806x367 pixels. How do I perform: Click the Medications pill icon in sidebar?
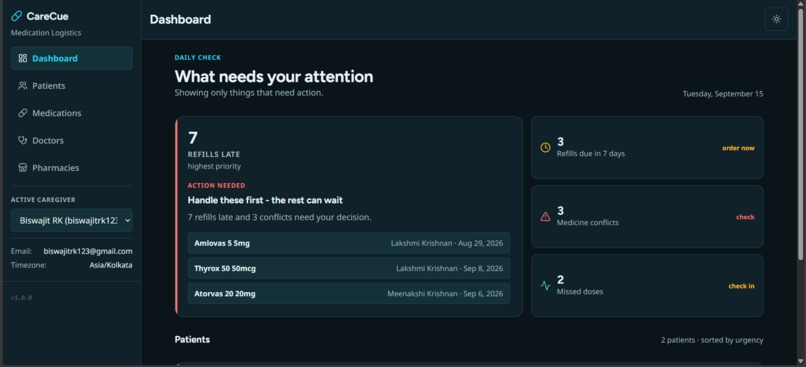[23, 113]
